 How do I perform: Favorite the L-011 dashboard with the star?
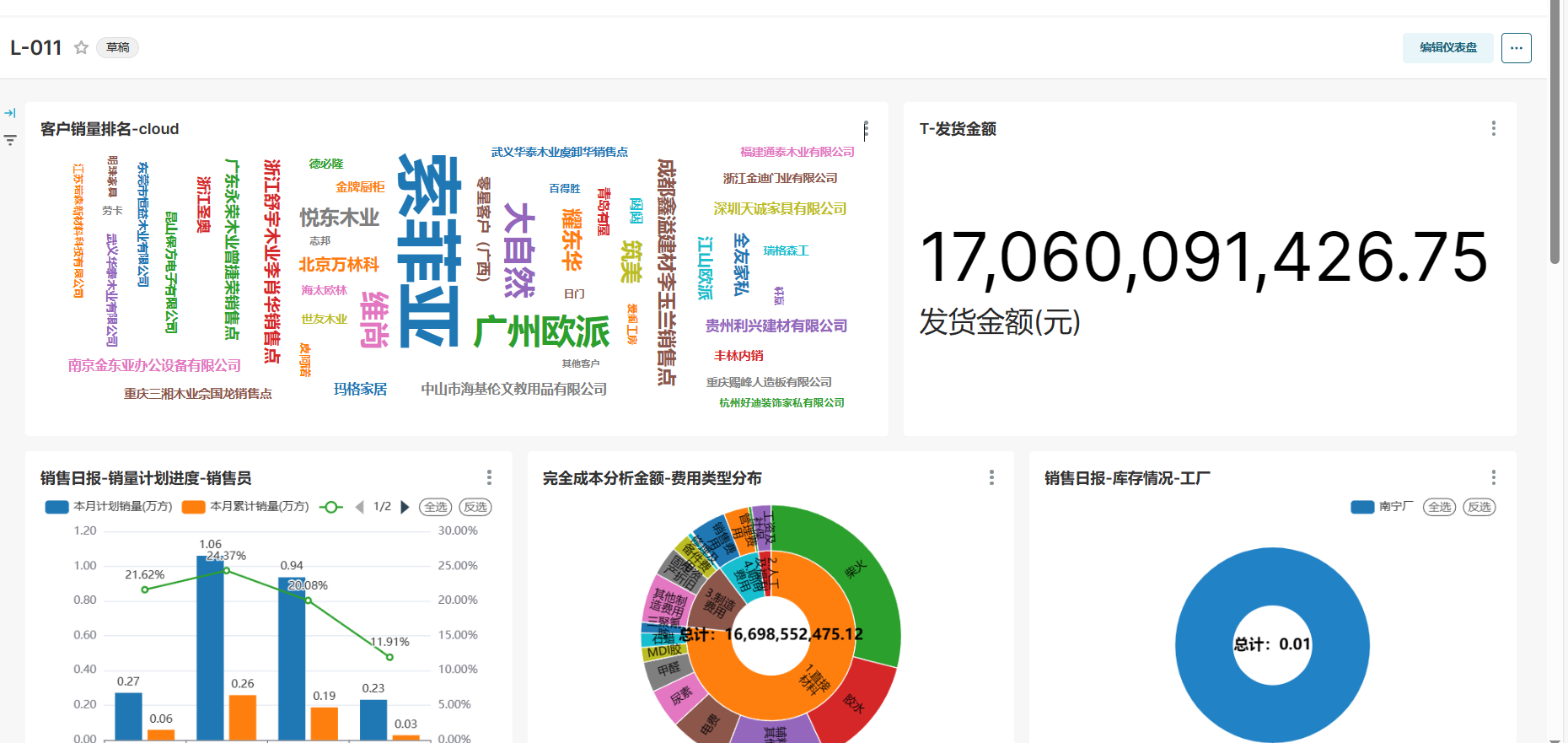click(81, 47)
